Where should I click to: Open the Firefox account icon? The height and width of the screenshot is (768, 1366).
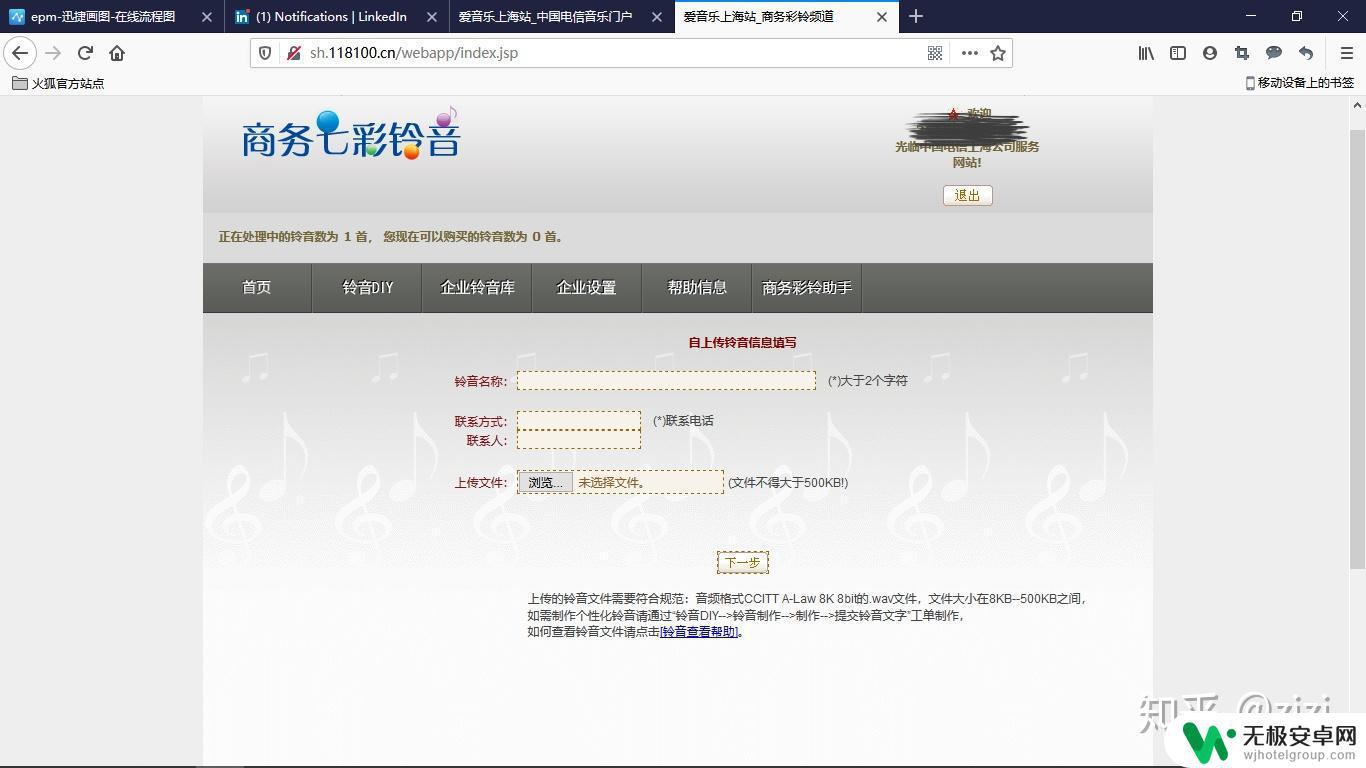tap(1210, 53)
